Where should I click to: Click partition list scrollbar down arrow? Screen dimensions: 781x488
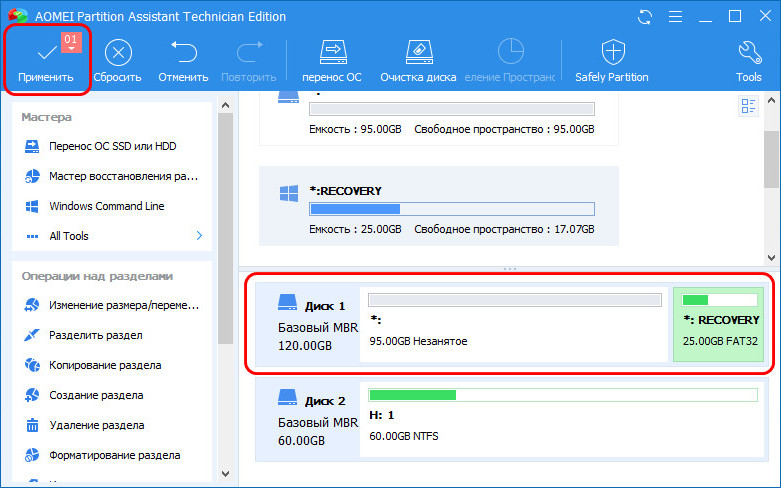(x=772, y=257)
